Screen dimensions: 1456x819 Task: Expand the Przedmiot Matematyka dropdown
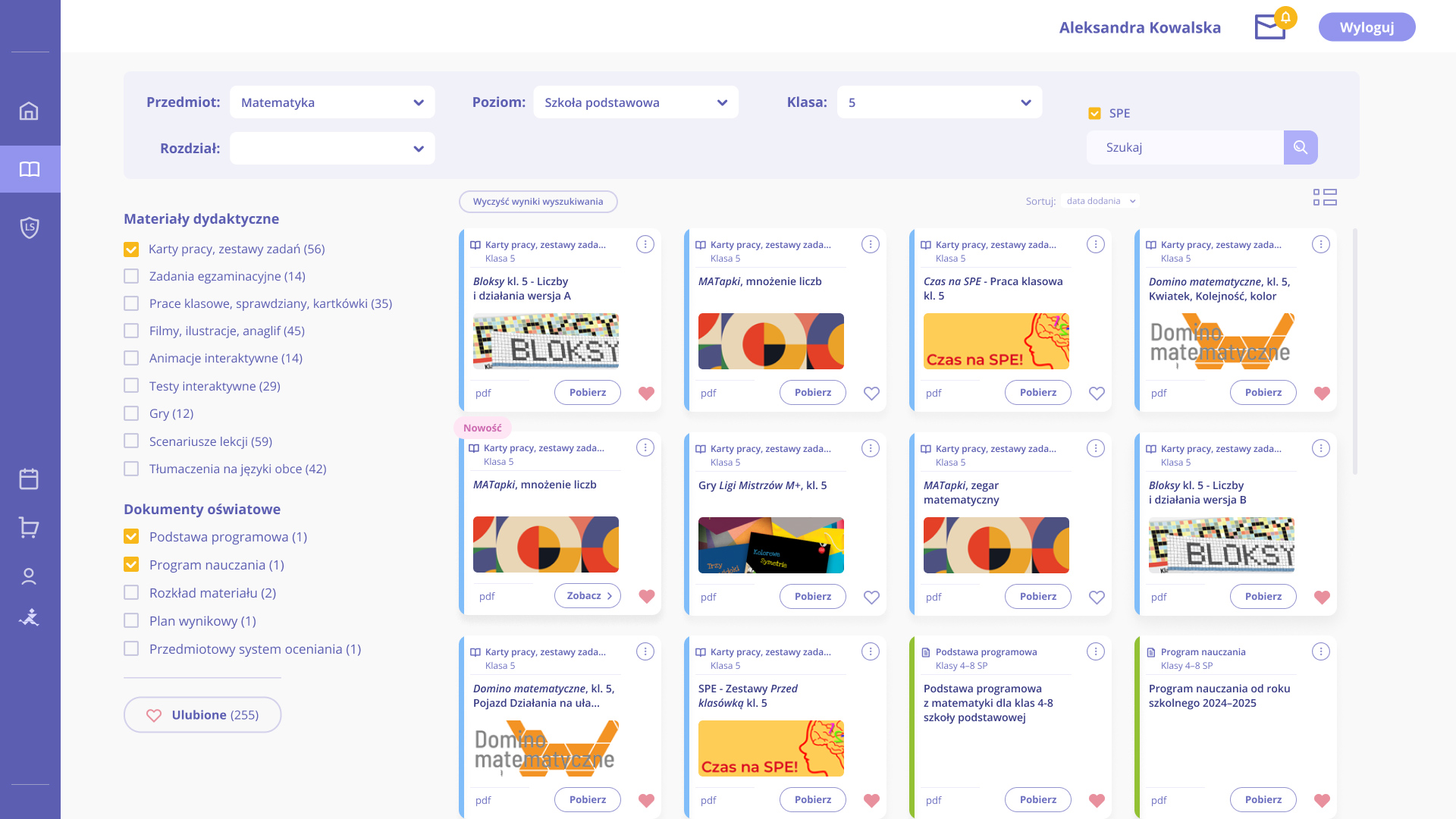tap(332, 102)
